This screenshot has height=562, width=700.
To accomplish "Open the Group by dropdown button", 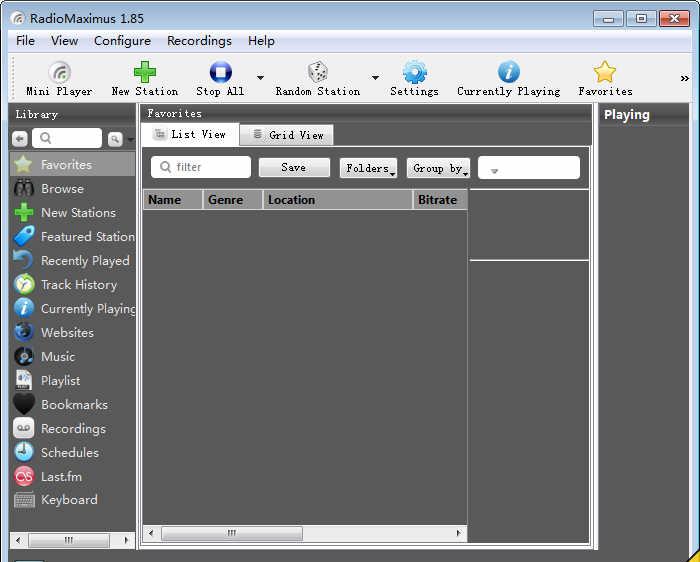I will pos(438,168).
